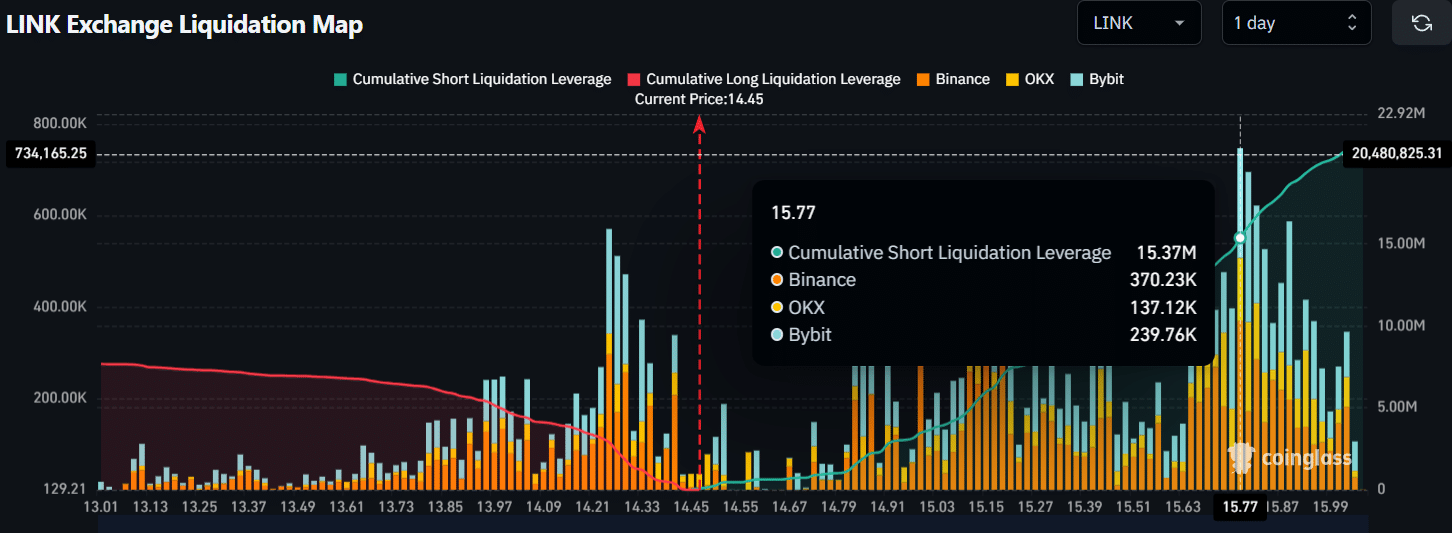Click the 13.97 x-axis price label
The width and height of the screenshot is (1452, 533).
pos(496,507)
